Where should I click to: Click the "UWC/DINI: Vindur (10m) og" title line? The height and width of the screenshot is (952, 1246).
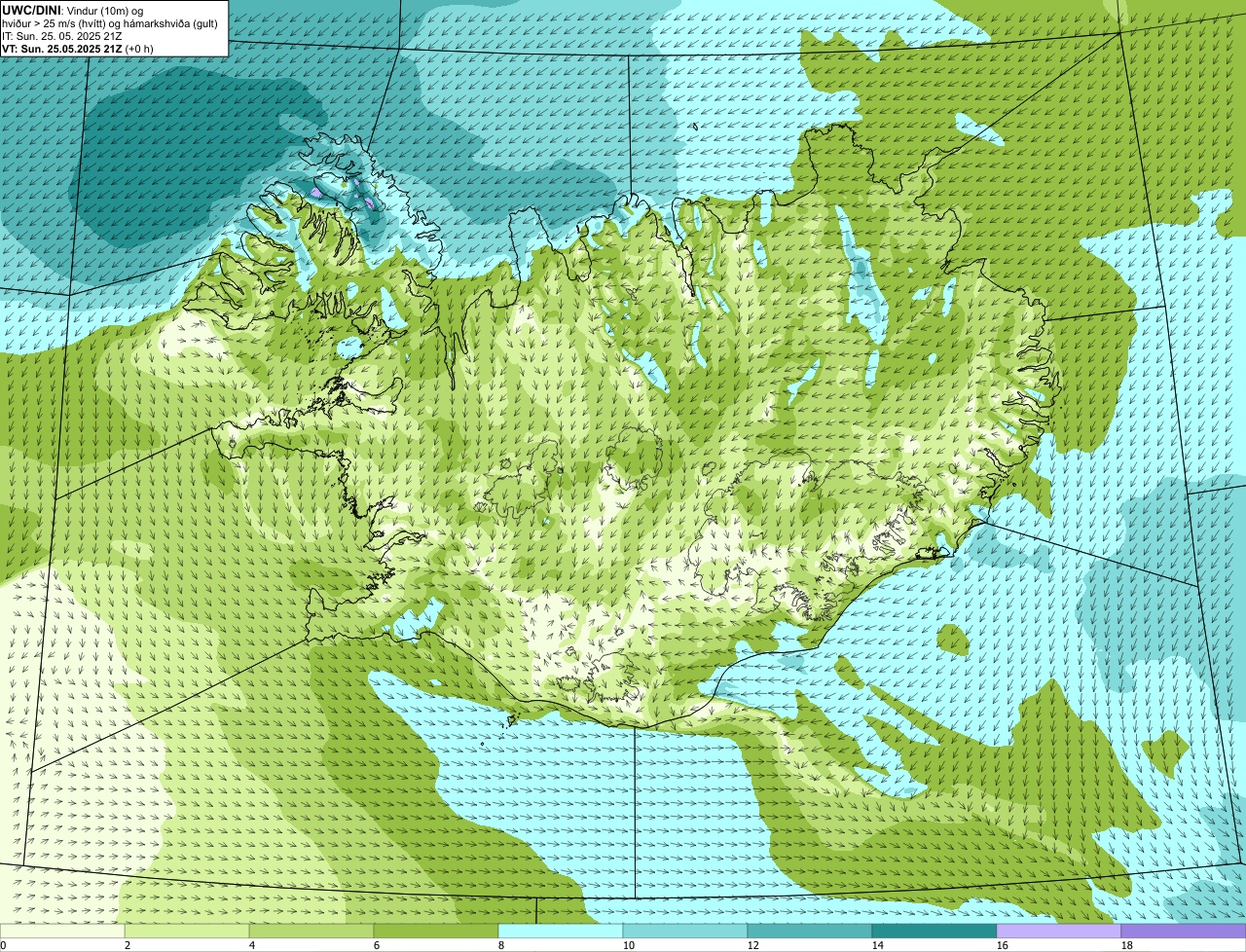pos(73,10)
